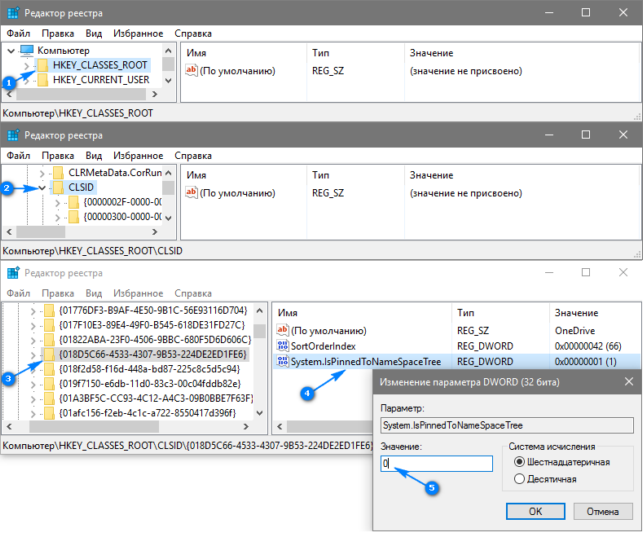Click the Параметр name field in dialog
This screenshot has height=533, width=643.
[507, 425]
